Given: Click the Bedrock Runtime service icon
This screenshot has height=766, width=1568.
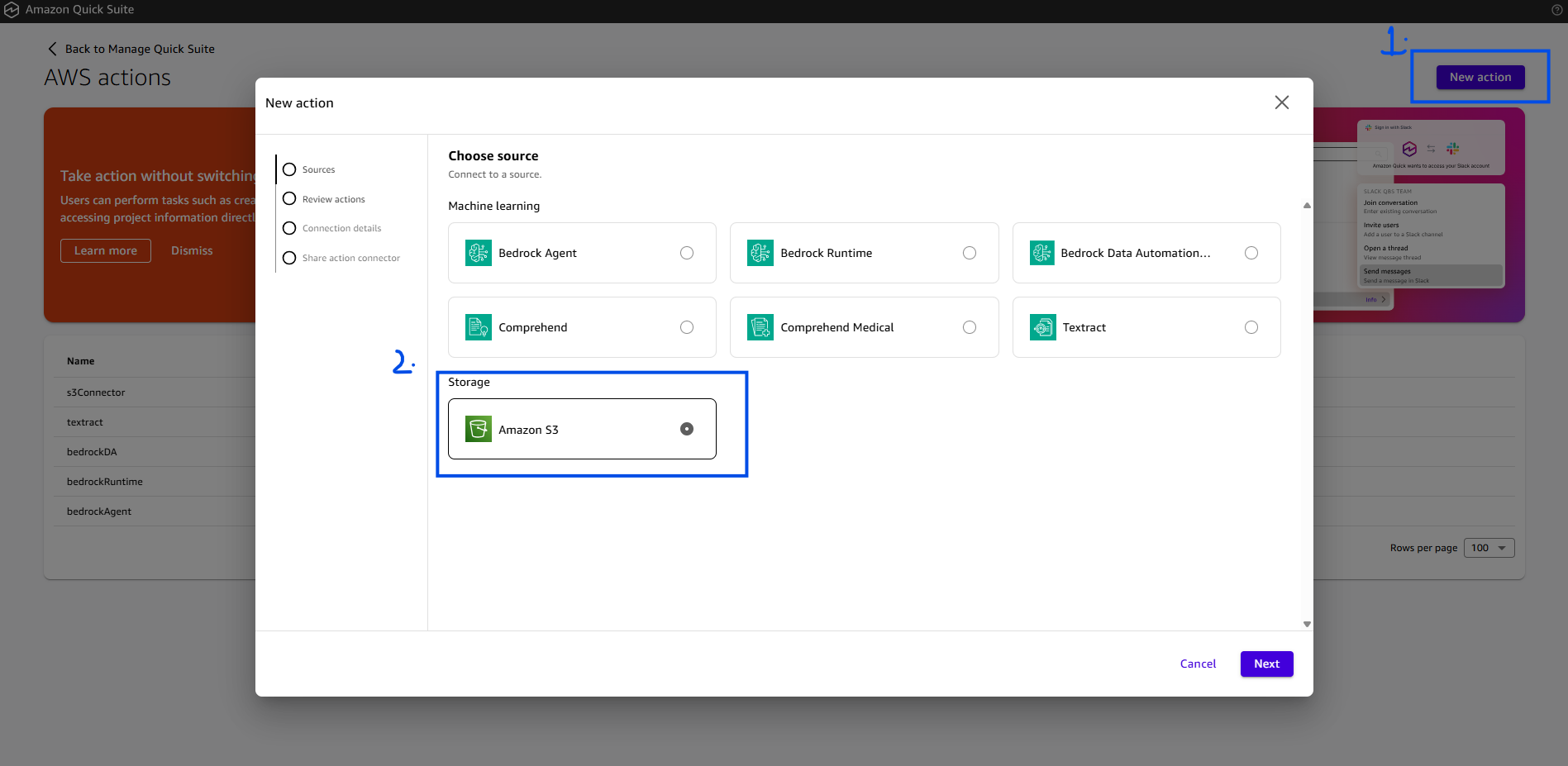Looking at the screenshot, I should pos(760,253).
